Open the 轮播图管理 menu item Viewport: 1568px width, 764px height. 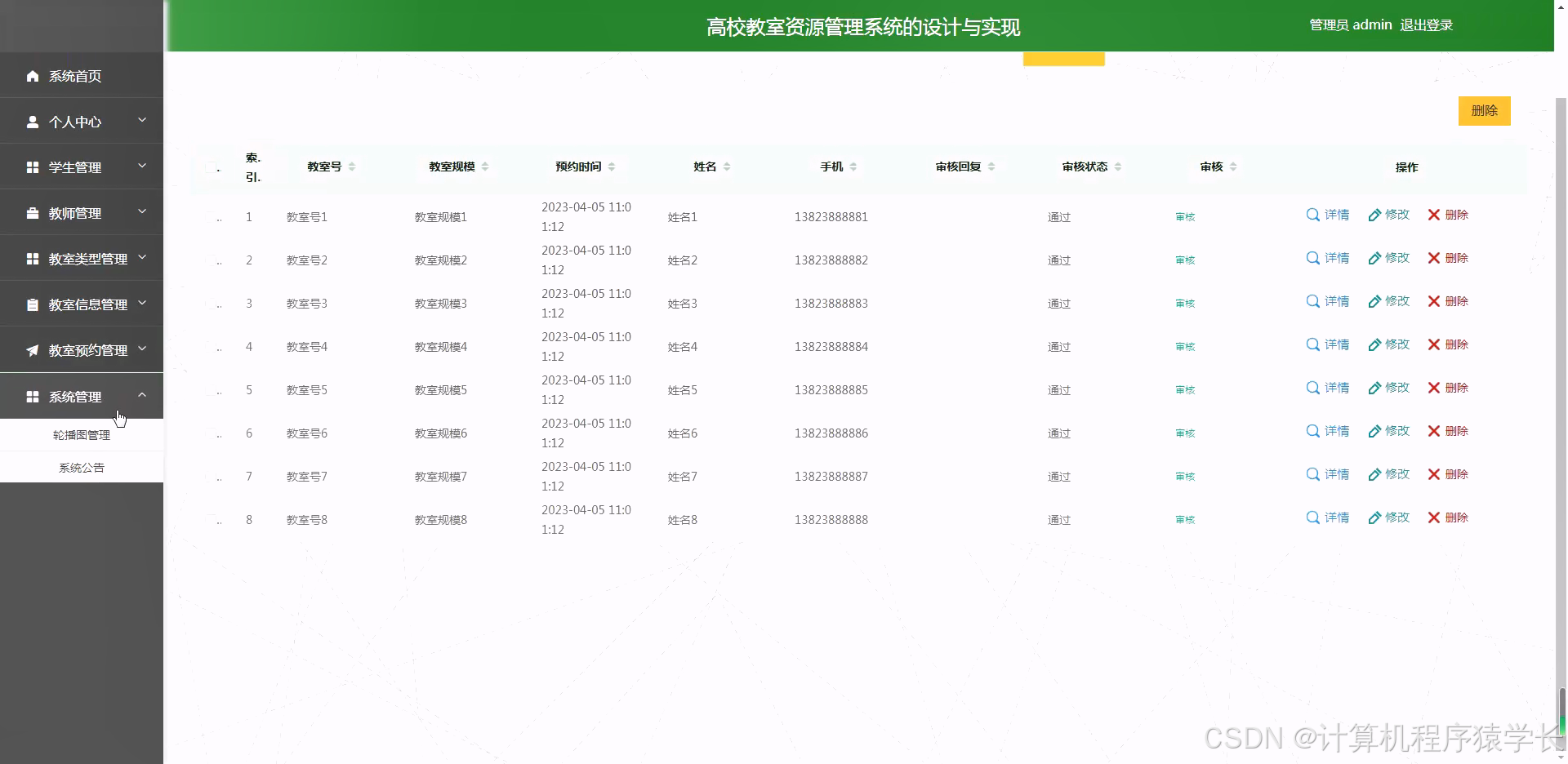(x=82, y=434)
